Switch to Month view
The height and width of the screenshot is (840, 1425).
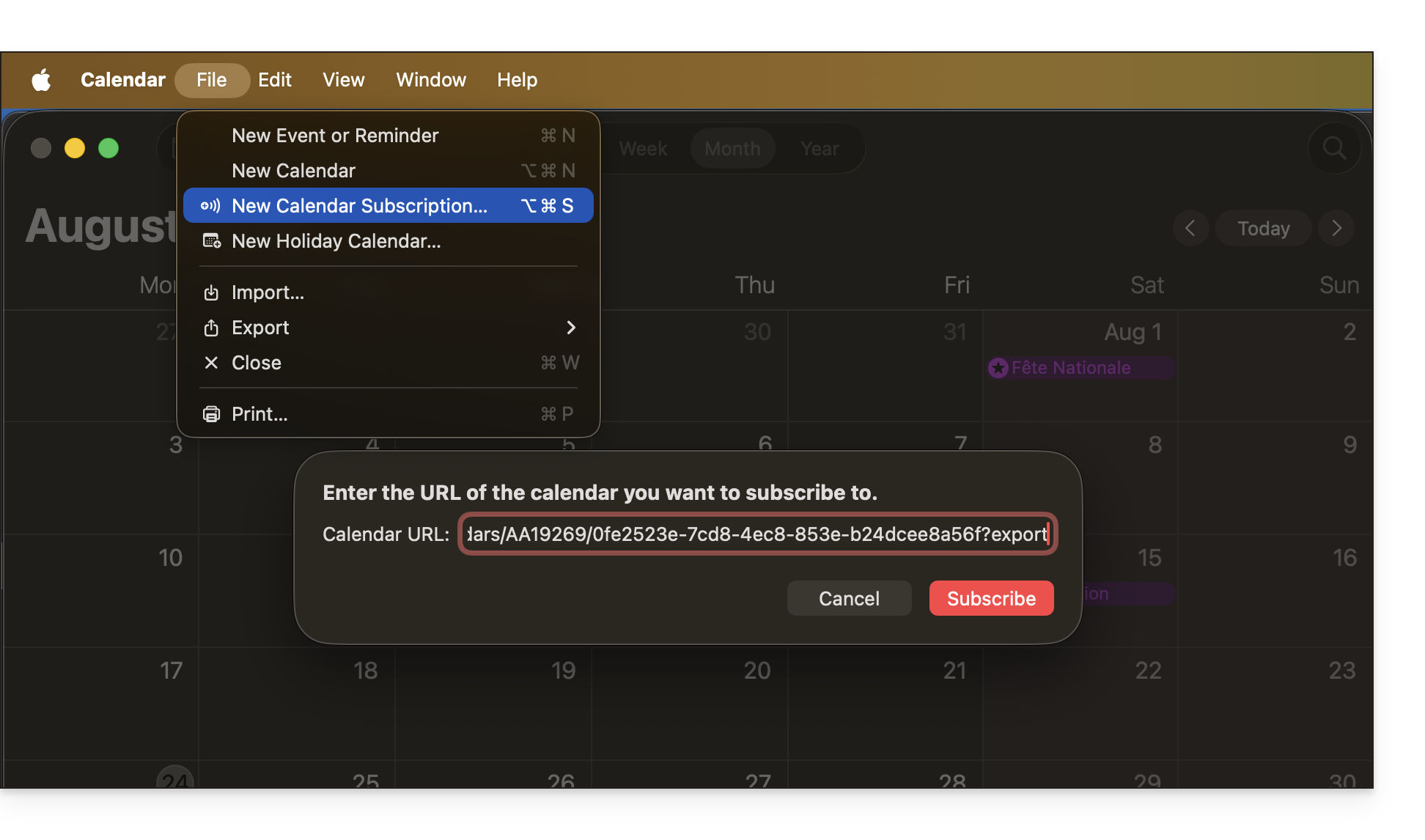(x=732, y=149)
